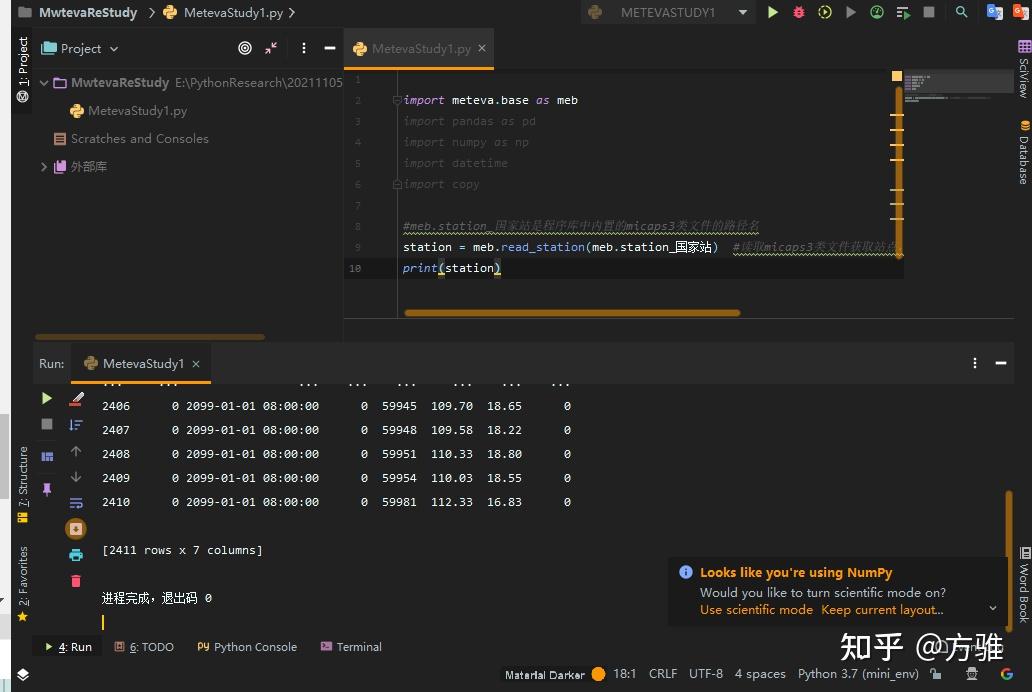
Task: Switch to the Python Console tab
Action: click(247, 647)
